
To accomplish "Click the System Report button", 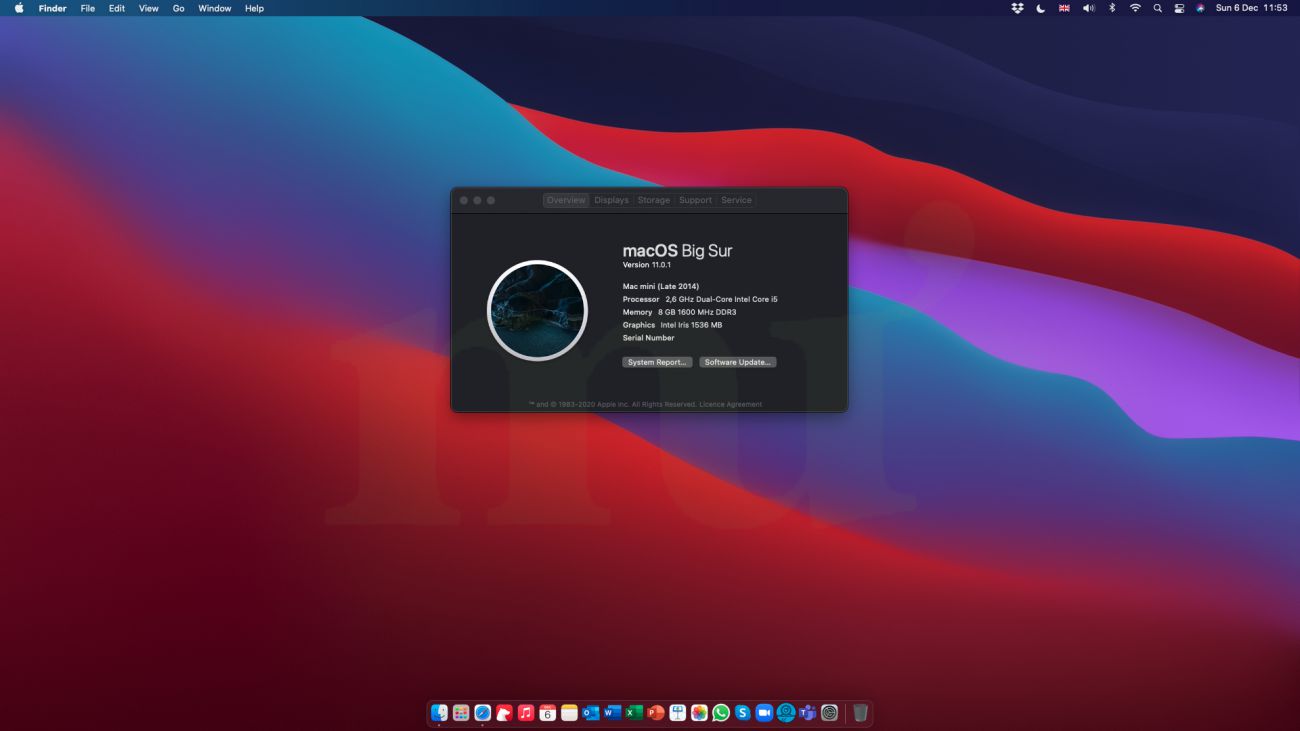I will click(x=657, y=362).
